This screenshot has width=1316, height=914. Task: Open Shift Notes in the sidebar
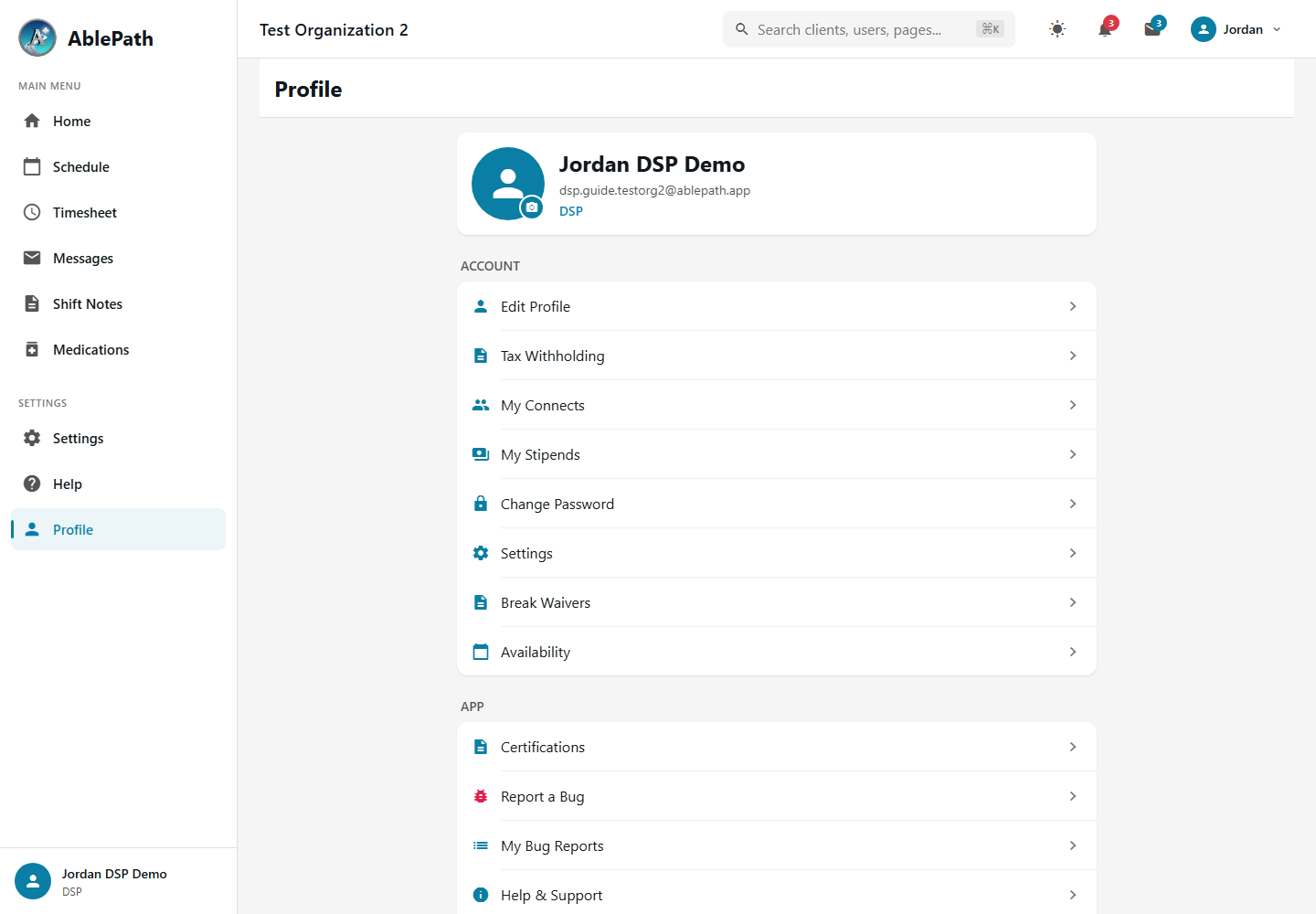pyautogui.click(x=118, y=303)
